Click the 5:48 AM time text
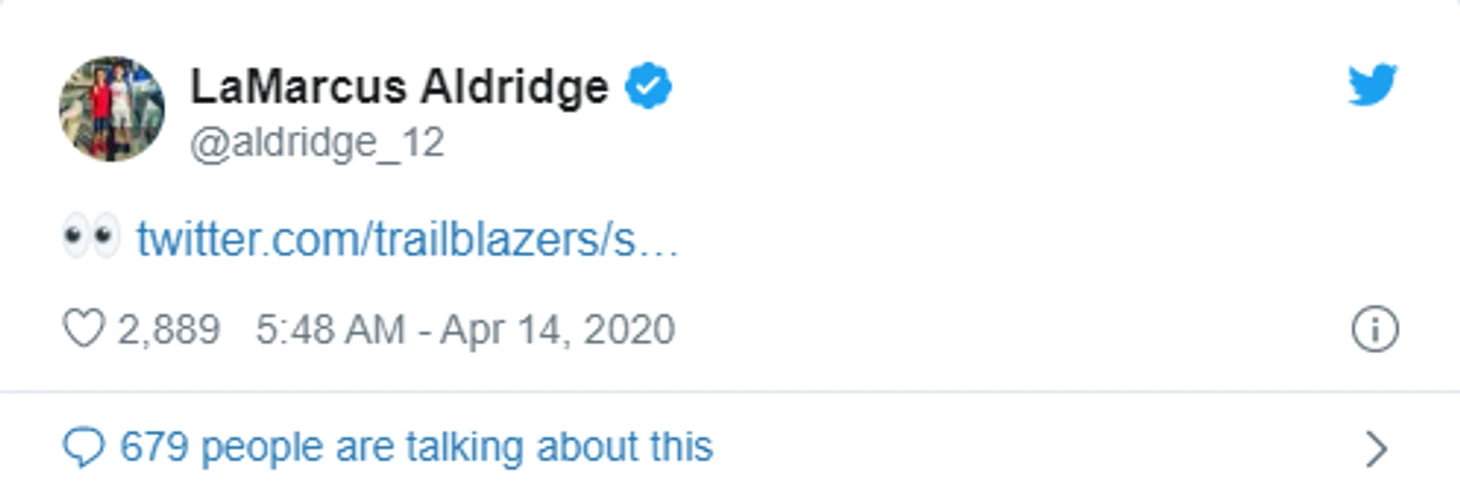The image size is (1460, 493). tap(330, 329)
